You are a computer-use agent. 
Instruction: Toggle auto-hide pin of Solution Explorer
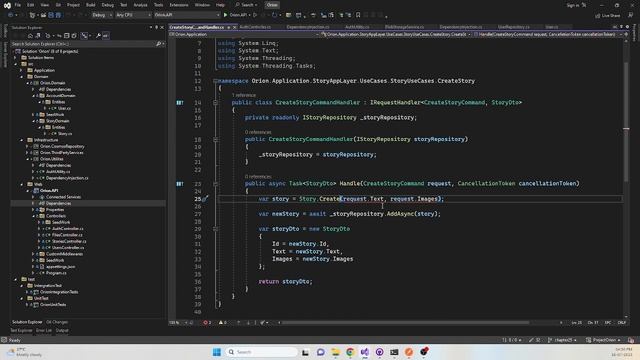(x=156, y=27)
